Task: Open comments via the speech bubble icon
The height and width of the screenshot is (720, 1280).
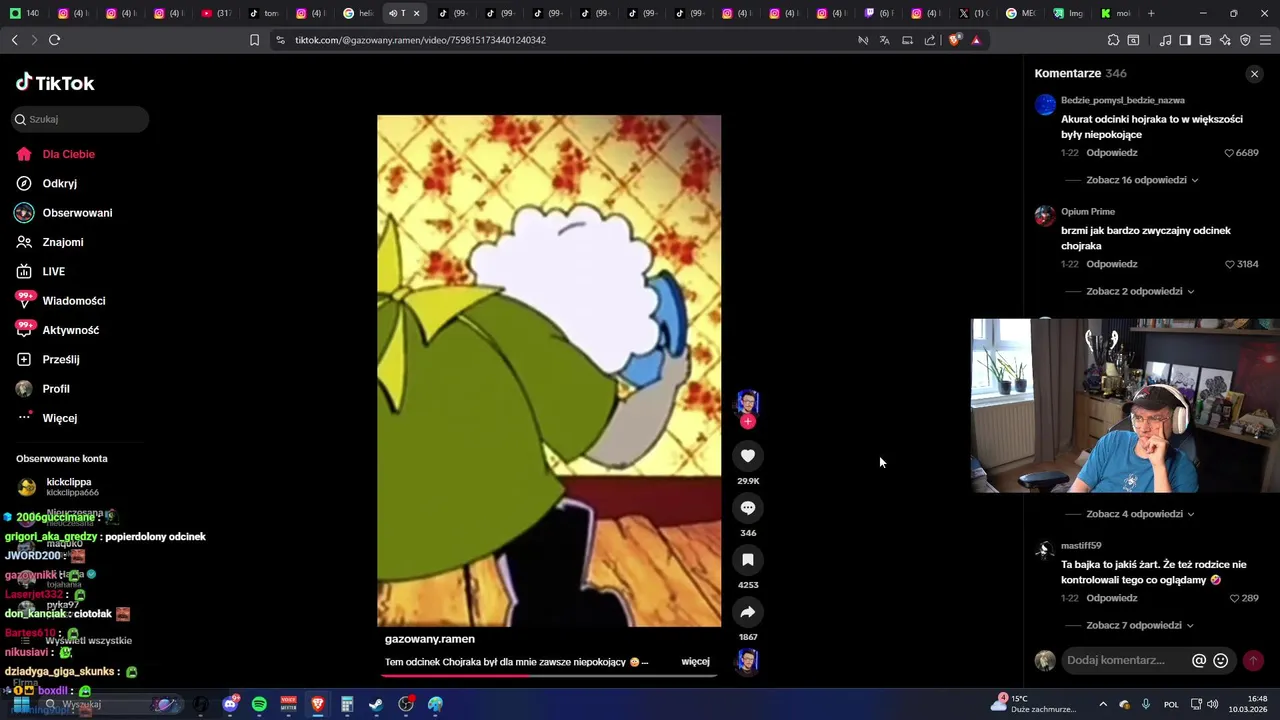Action: click(x=747, y=508)
